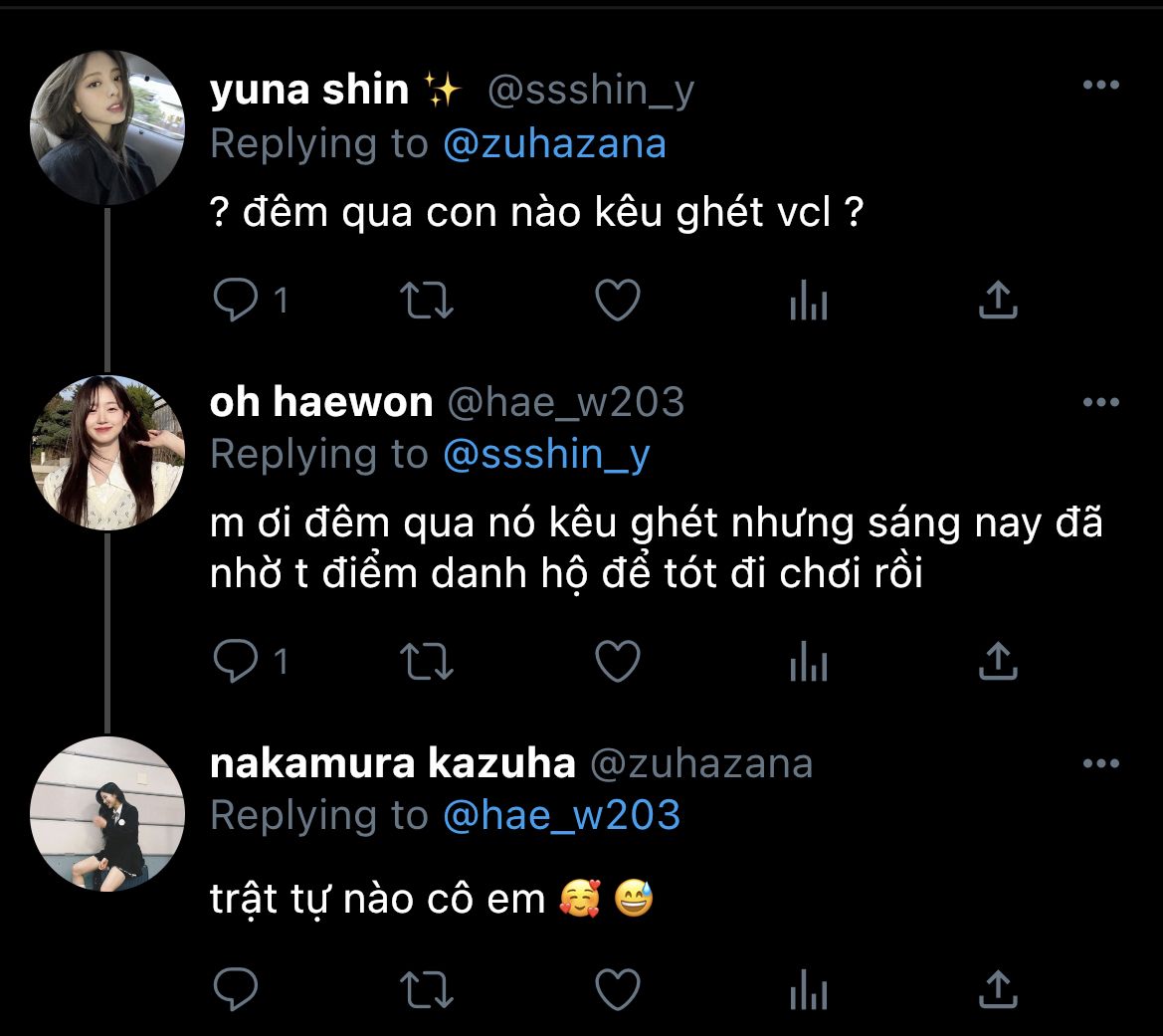View analytics for yuna shin's tweet
Screen dimensions: 1163x1036
point(808,301)
